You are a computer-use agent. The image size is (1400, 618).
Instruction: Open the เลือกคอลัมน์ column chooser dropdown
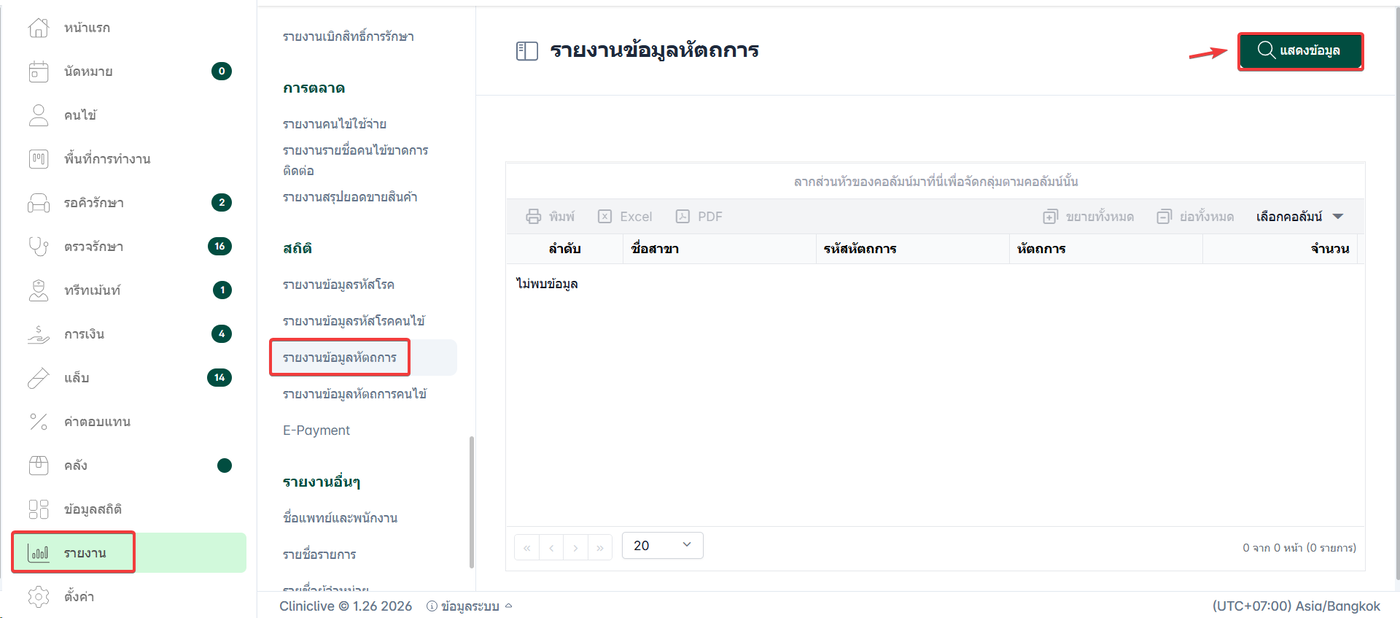coord(1299,216)
